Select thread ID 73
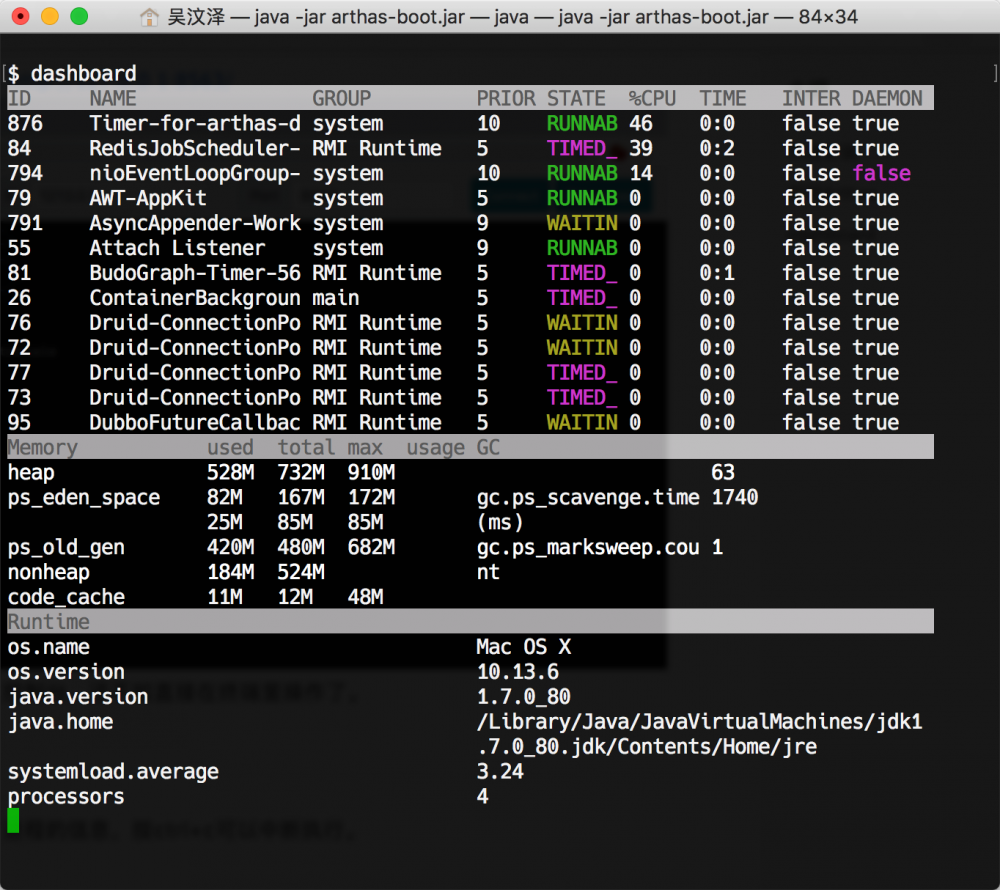Screen dimensions: 1000x890 point(19,397)
